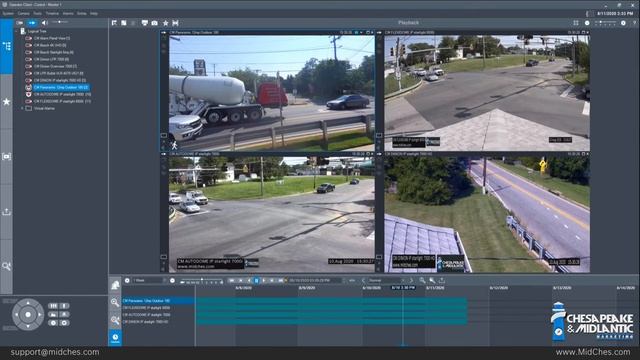640x360 pixels.
Task: Click the PTZ pan left arrow
Action: (x=16, y=315)
